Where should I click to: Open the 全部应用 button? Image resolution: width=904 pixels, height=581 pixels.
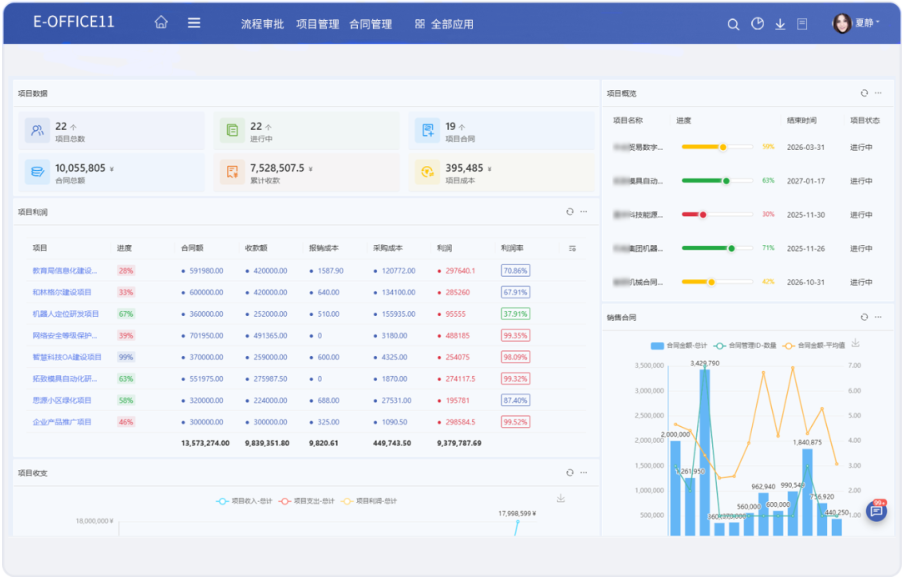click(444, 24)
